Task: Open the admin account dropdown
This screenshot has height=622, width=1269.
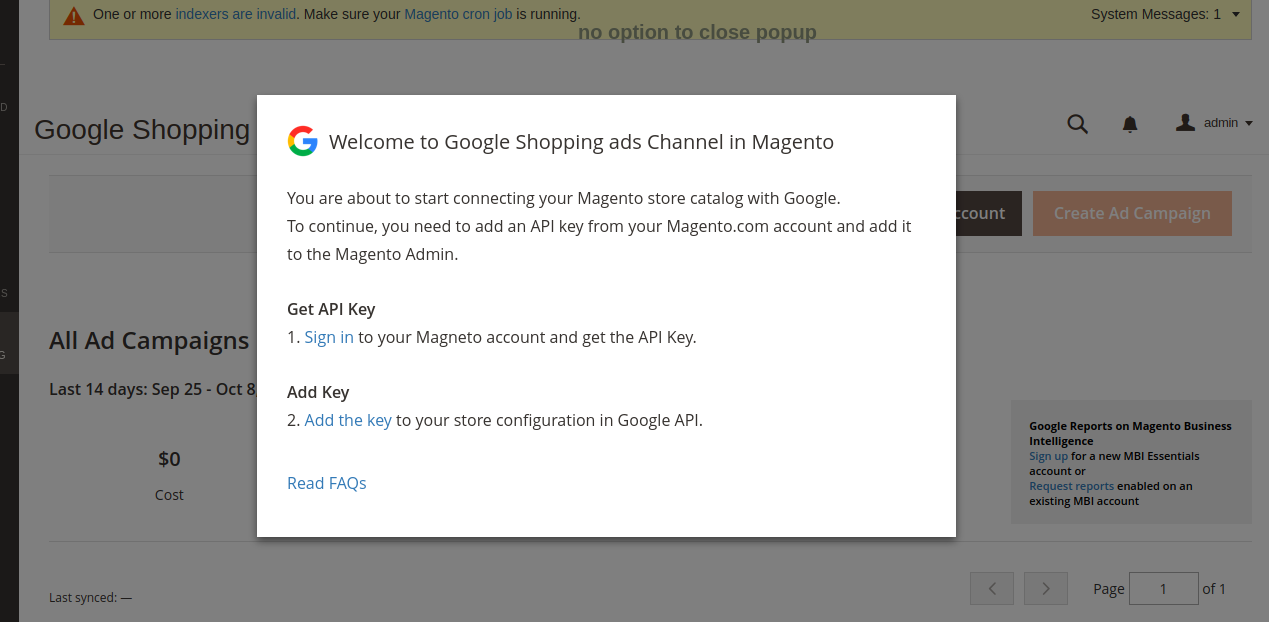Action: [1214, 123]
